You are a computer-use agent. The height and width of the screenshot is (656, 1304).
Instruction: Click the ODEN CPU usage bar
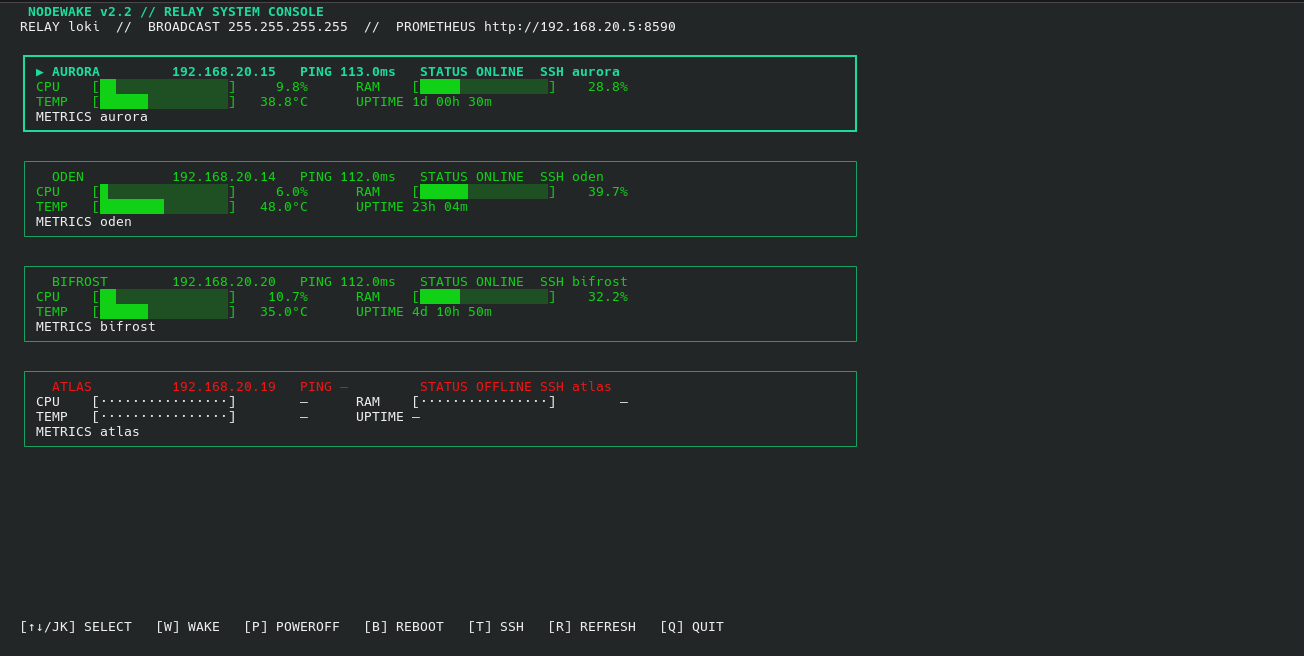(x=164, y=192)
